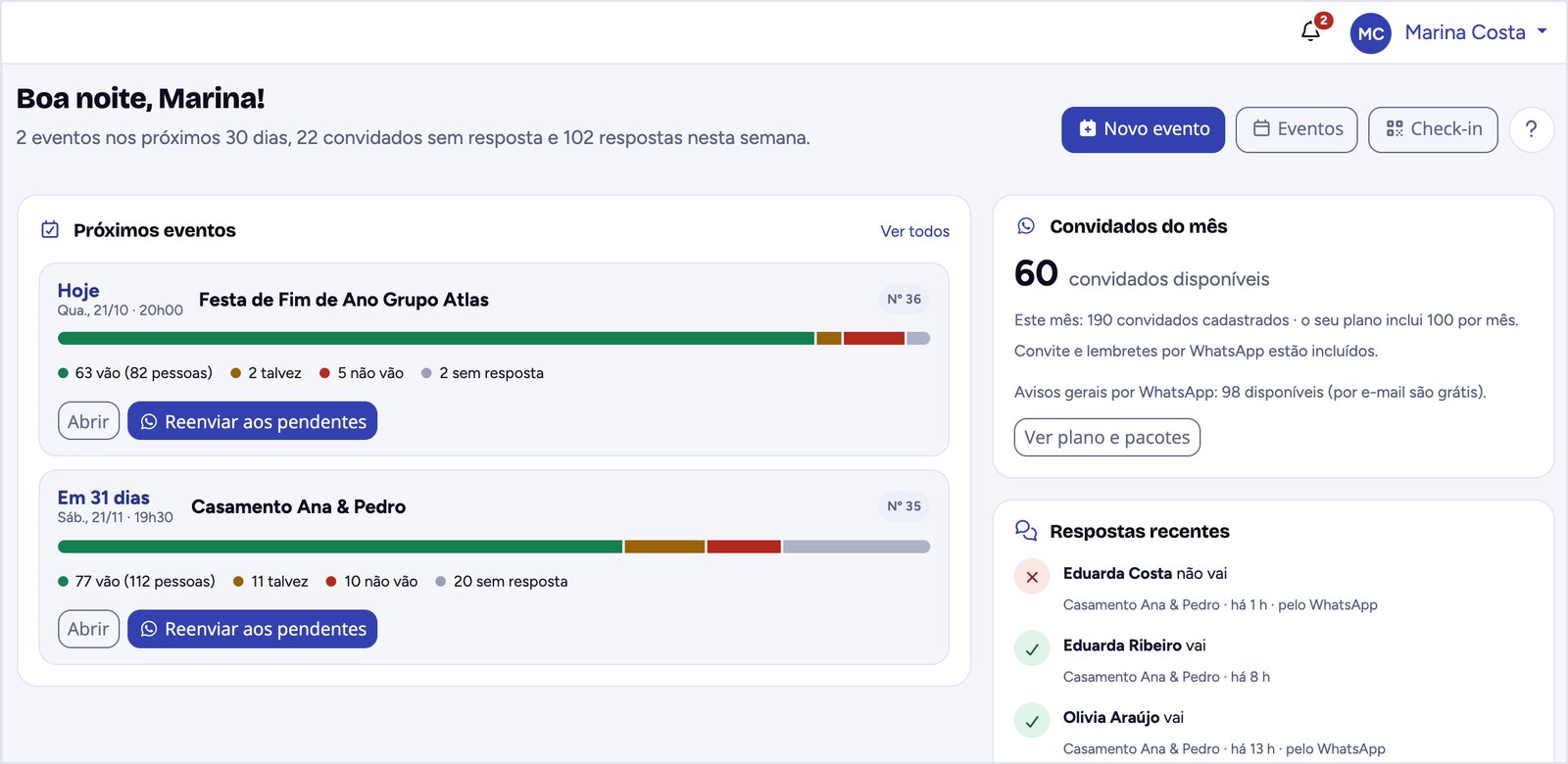This screenshot has width=1568, height=764.
Task: Click the 5 não vão legend entry
Action: click(362, 373)
